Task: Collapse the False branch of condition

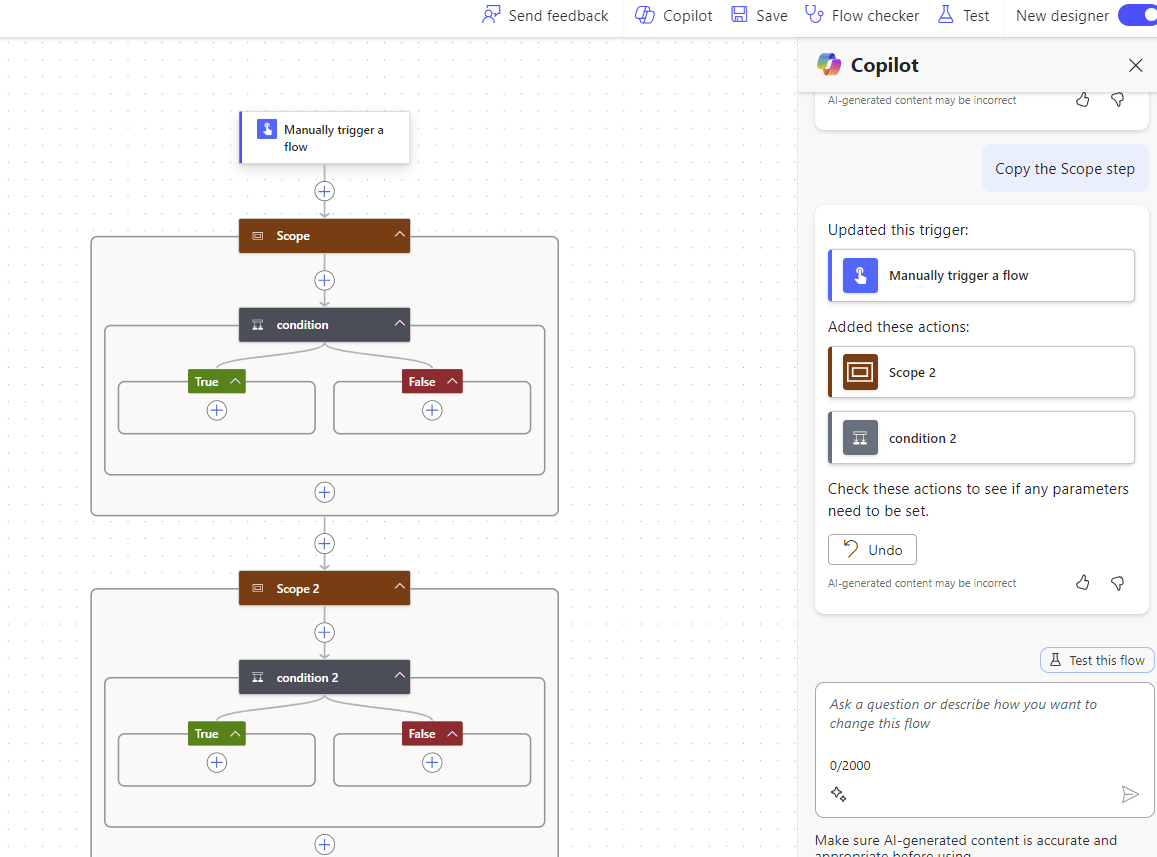Action: point(452,381)
